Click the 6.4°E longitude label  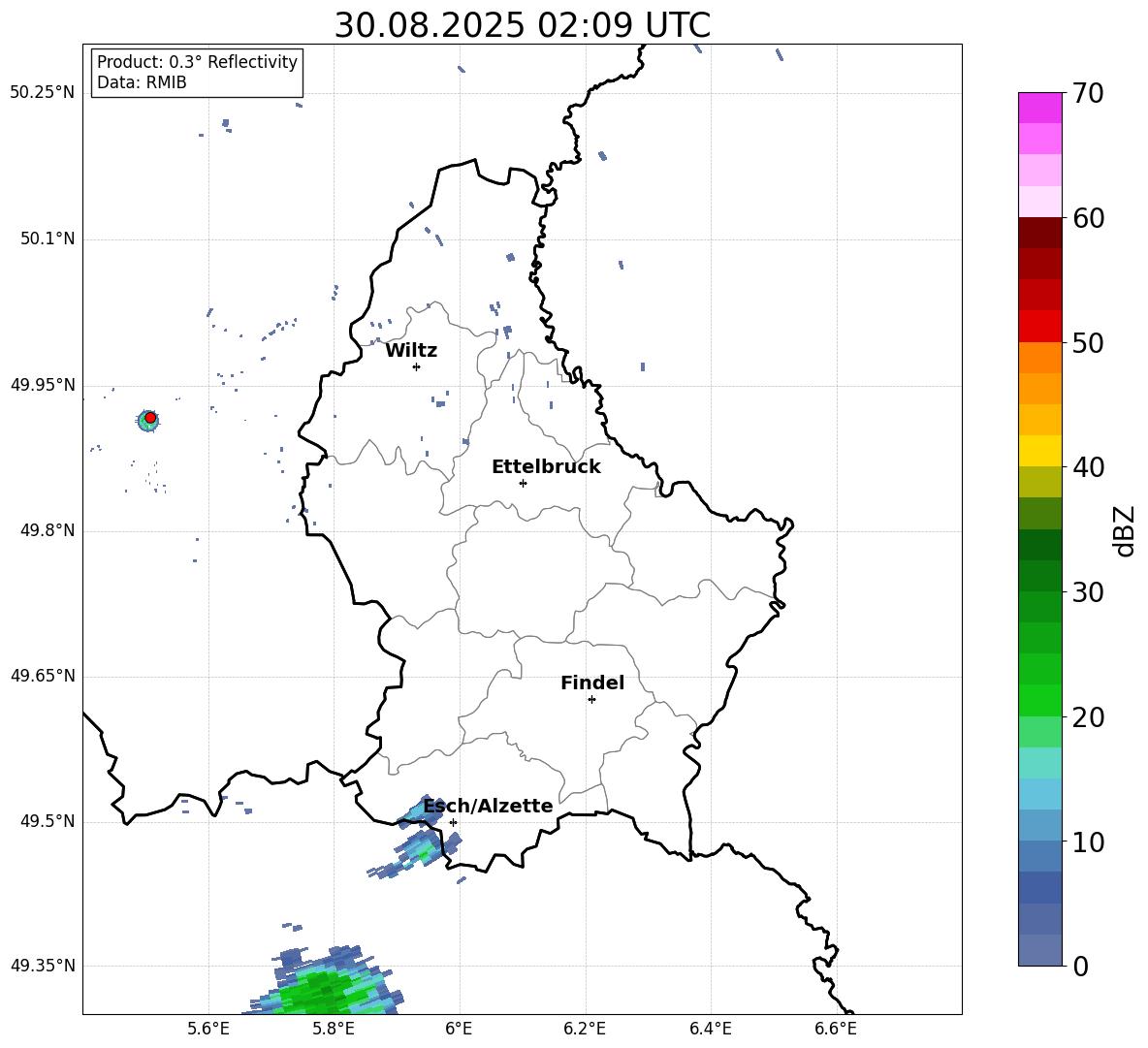[710, 1029]
